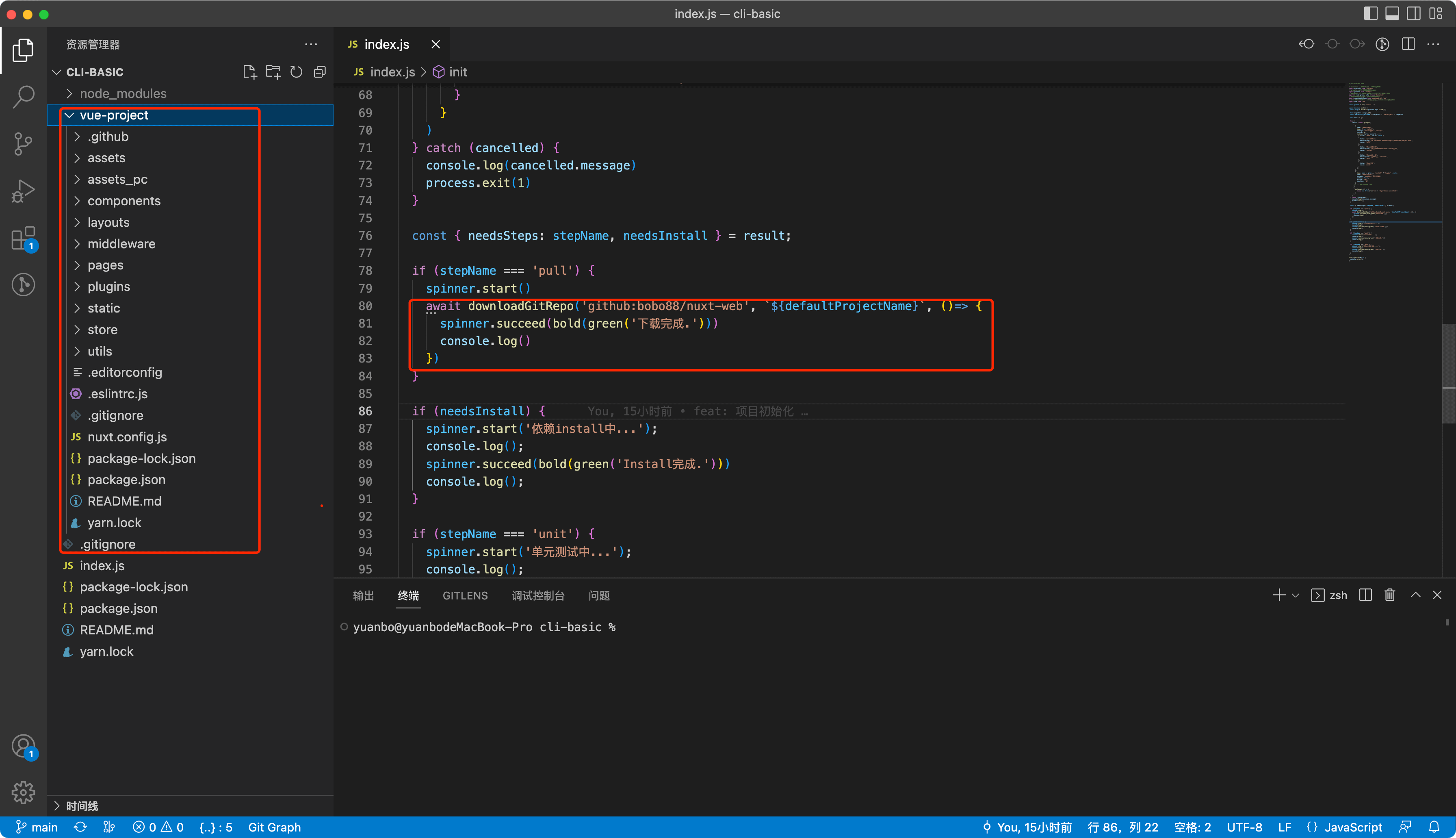The image size is (1456, 838).
Task: Open nuxt.config.js in vue-project
Action: [x=190, y=437]
